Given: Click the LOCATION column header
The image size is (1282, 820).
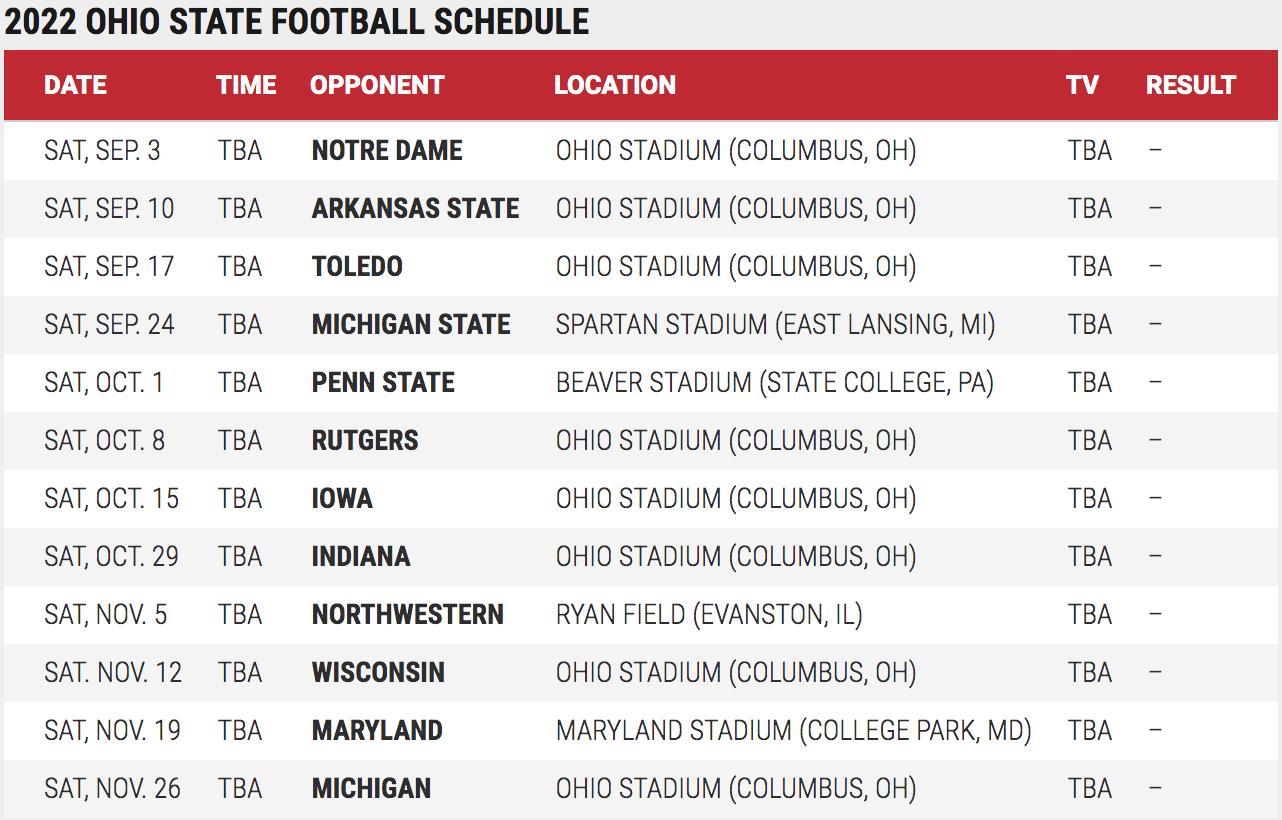Looking at the screenshot, I should point(615,85).
